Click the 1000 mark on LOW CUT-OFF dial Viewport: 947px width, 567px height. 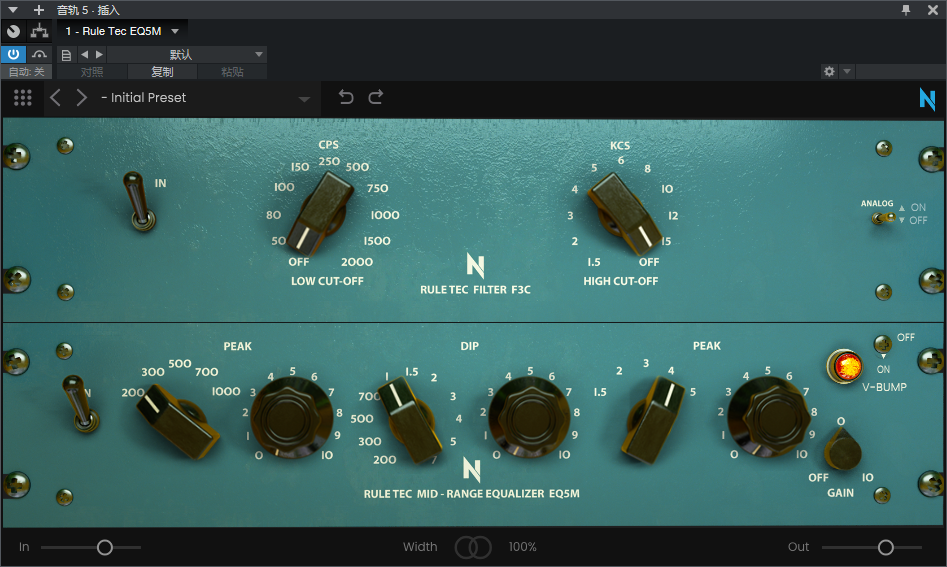point(385,215)
